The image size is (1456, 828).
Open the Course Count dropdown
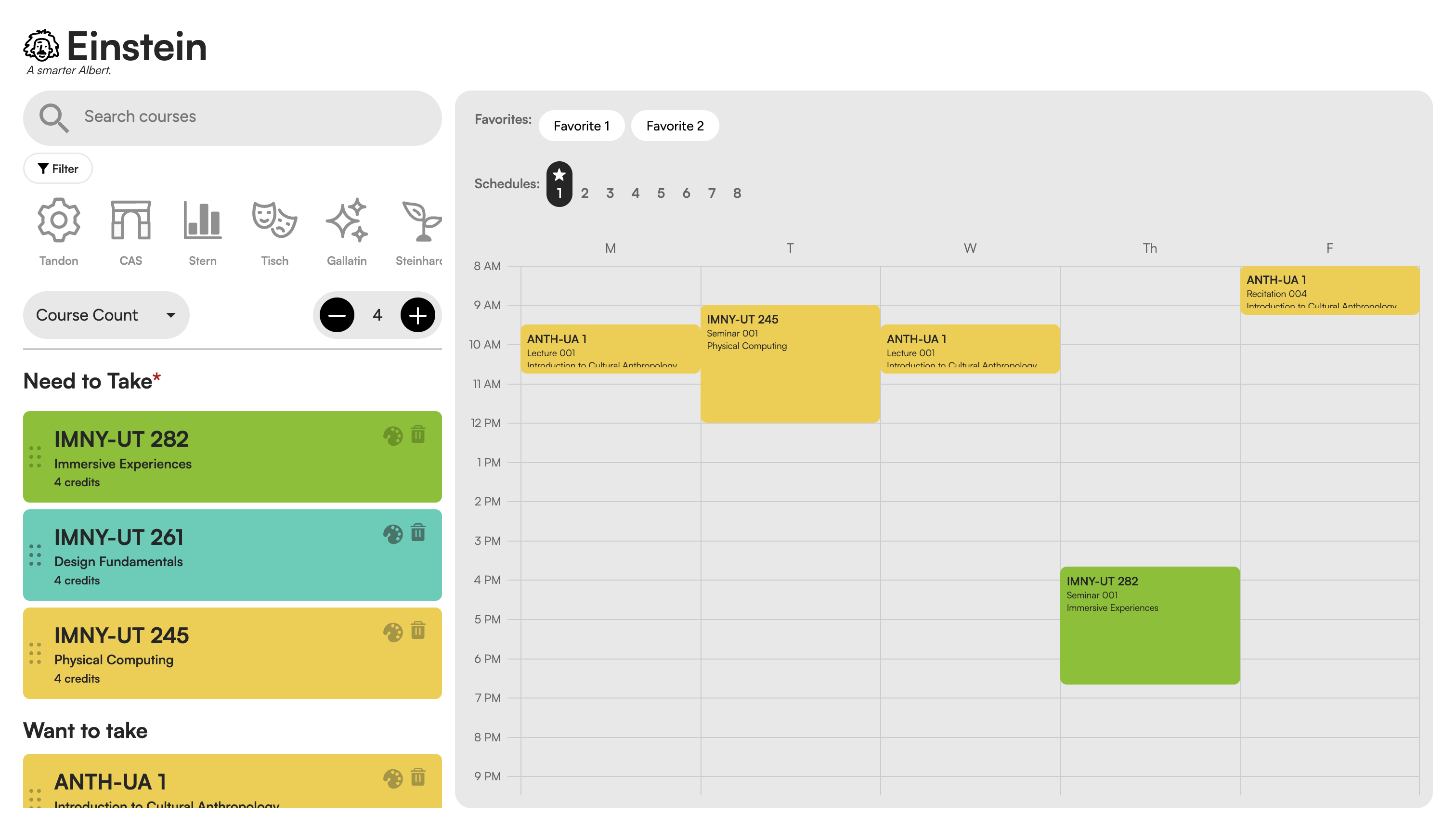coord(106,314)
